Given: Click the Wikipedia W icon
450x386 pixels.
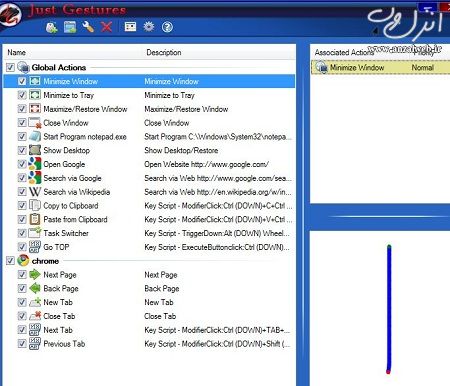Looking at the screenshot, I should 35,192.
